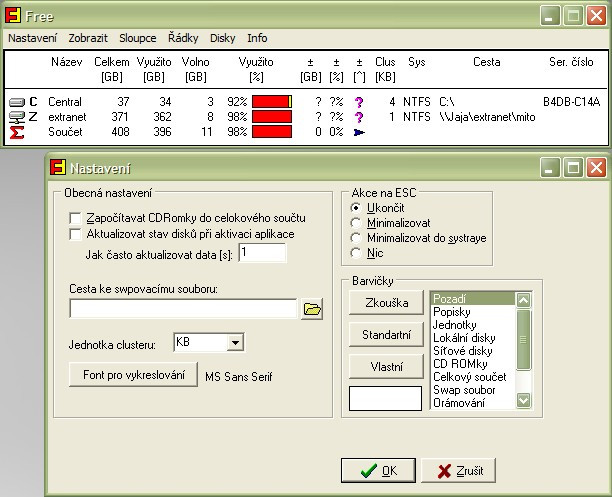Image resolution: width=612 pixels, height=497 pixels.
Task: Click the sigma Součet total icon
Action: [x=16, y=132]
